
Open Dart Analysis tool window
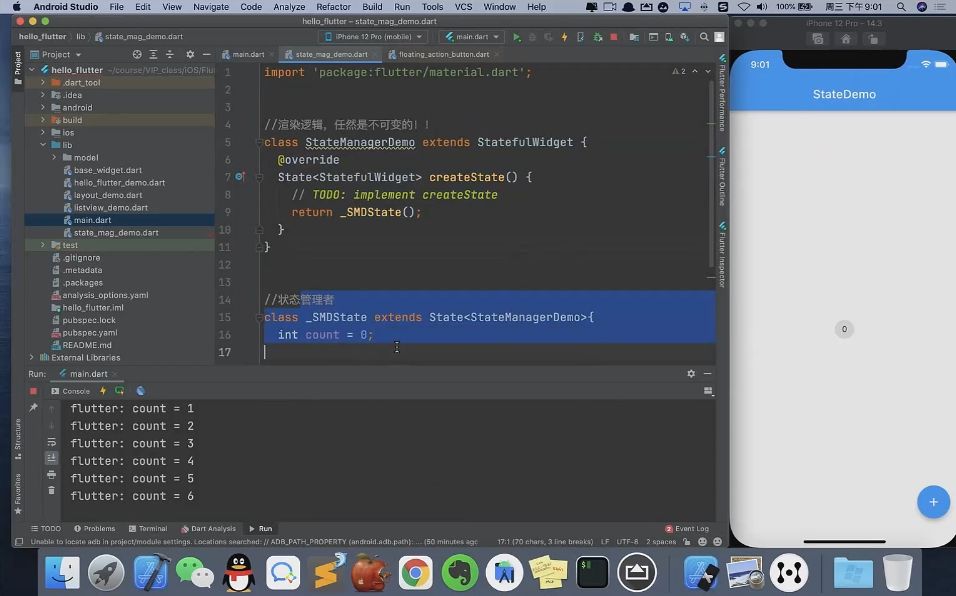[x=209, y=528]
